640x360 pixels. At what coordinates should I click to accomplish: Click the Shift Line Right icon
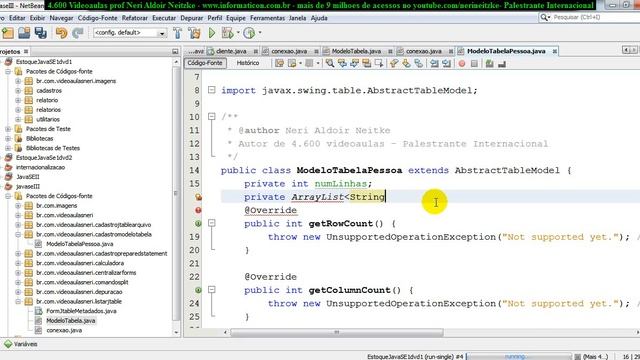(447, 63)
